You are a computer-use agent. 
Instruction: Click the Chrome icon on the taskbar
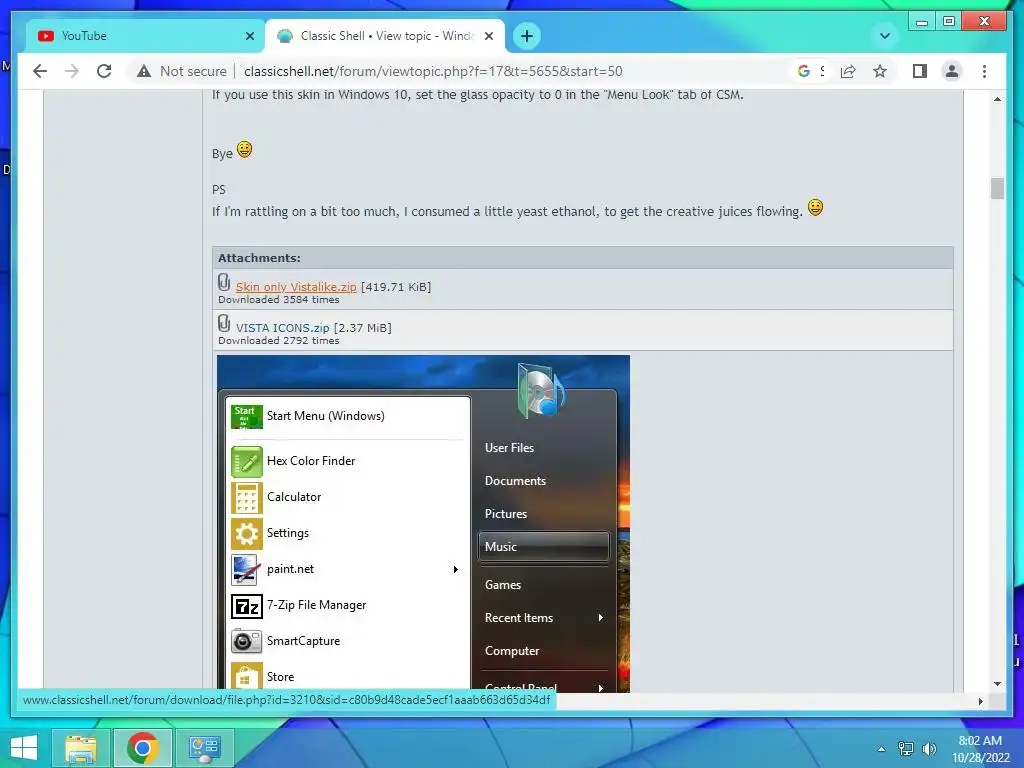pyautogui.click(x=143, y=748)
